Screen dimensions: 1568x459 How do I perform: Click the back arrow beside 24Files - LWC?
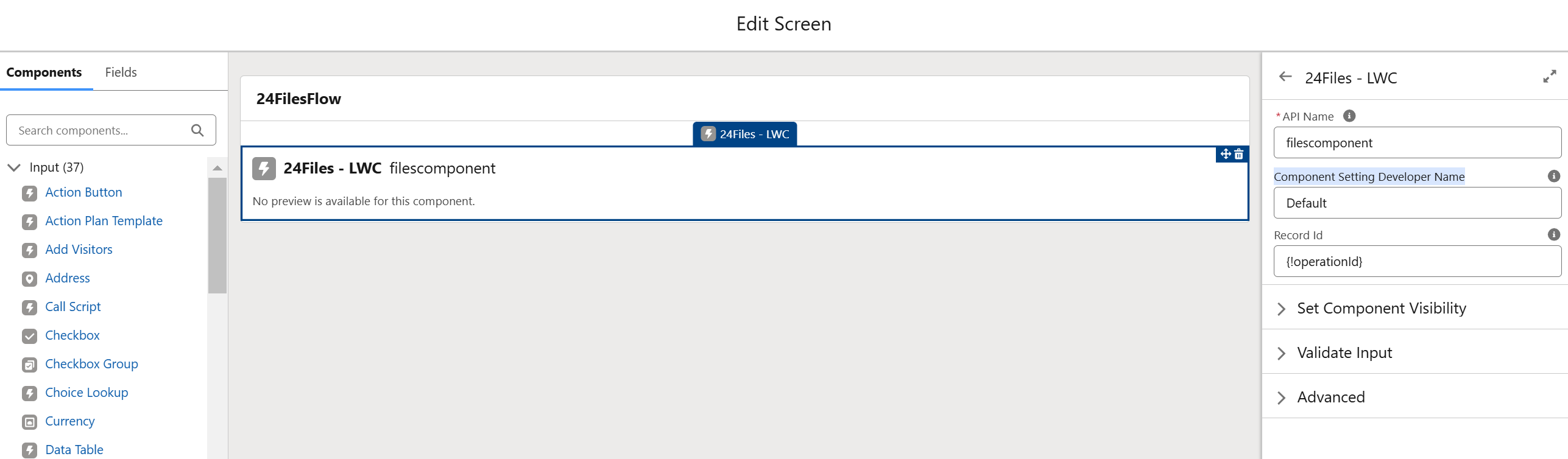coord(1285,77)
